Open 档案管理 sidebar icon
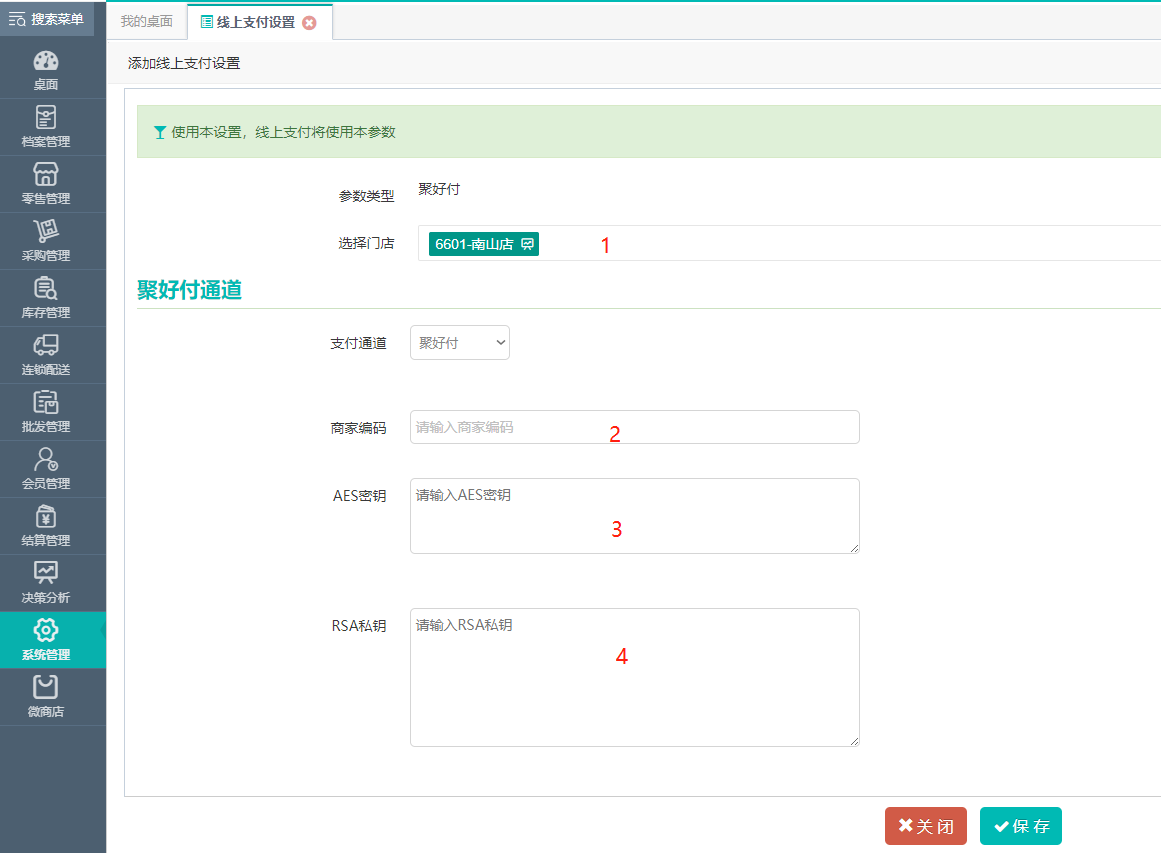 pyautogui.click(x=46, y=118)
